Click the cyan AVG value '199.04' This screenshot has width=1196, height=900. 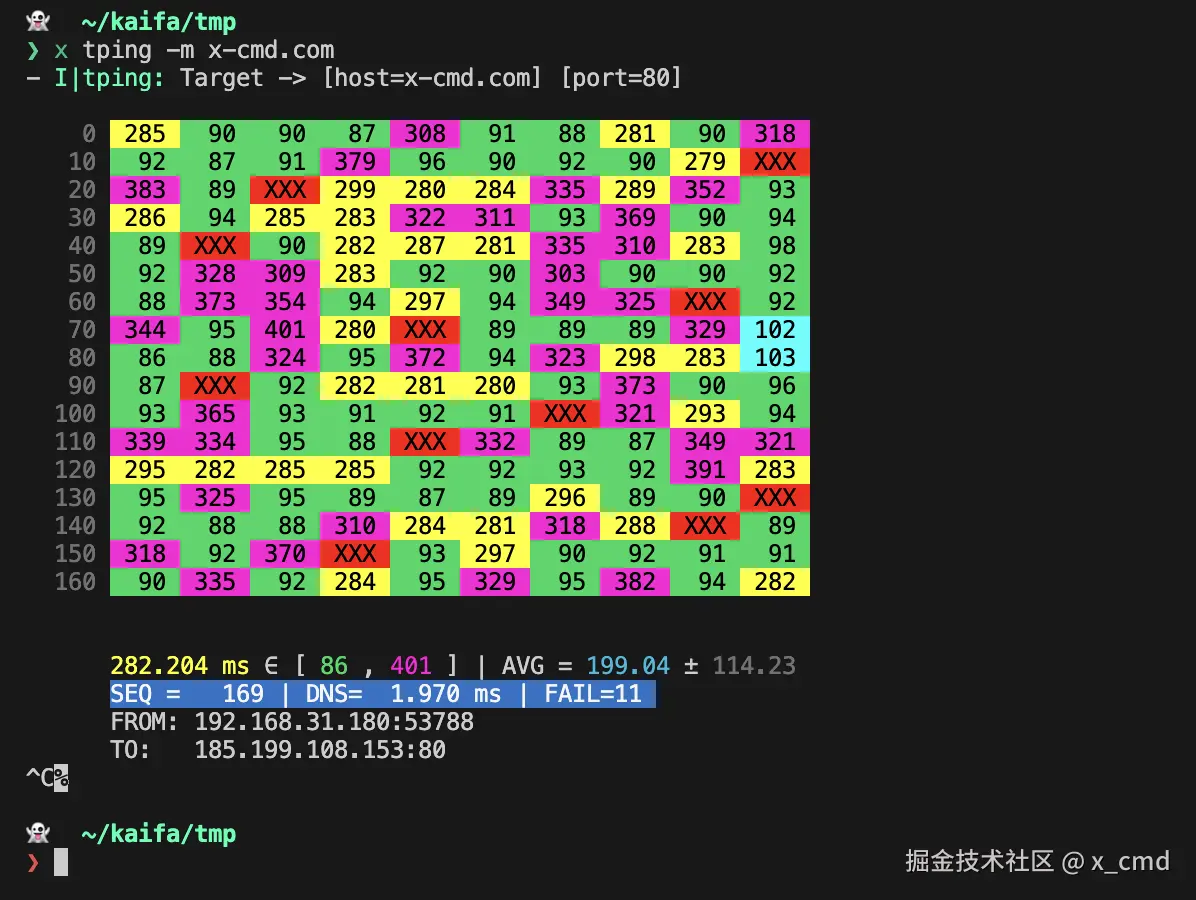(x=628, y=666)
